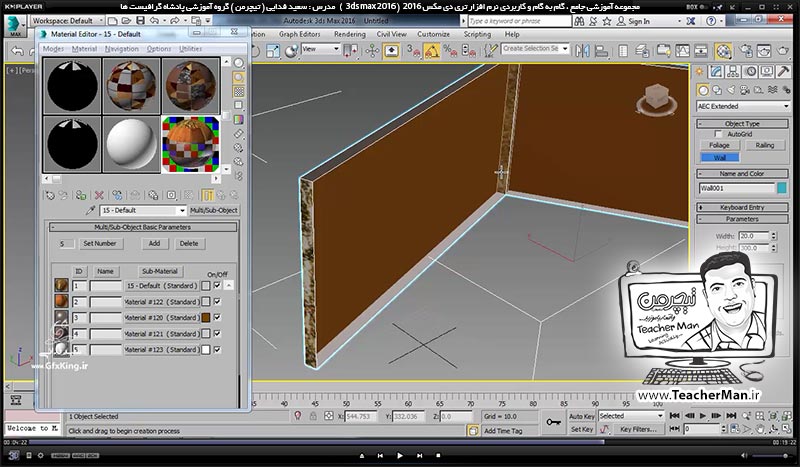The image size is (800, 467).
Task: Click the Mirror tool icon
Action: coord(582,51)
